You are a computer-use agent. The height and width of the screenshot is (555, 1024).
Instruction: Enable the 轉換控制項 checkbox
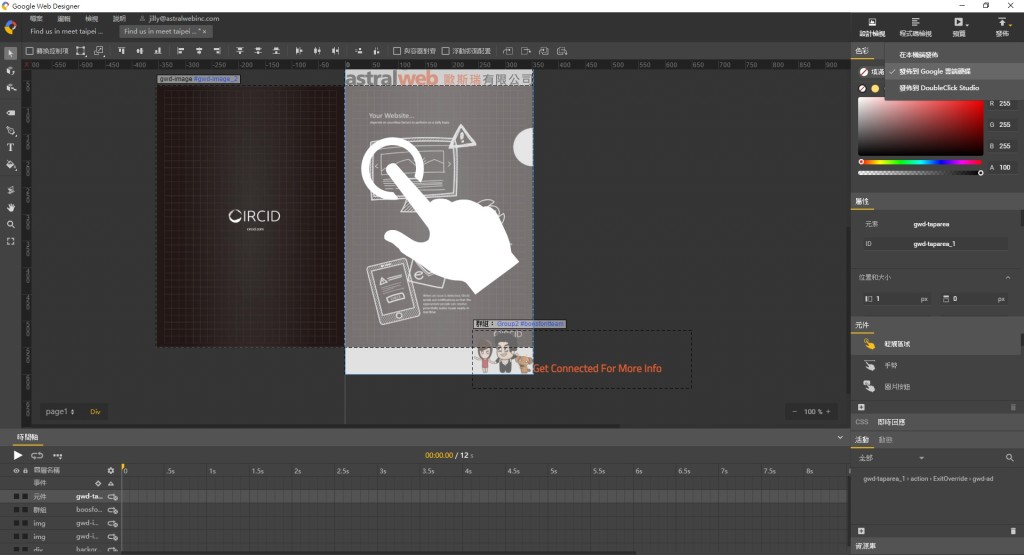point(29,50)
